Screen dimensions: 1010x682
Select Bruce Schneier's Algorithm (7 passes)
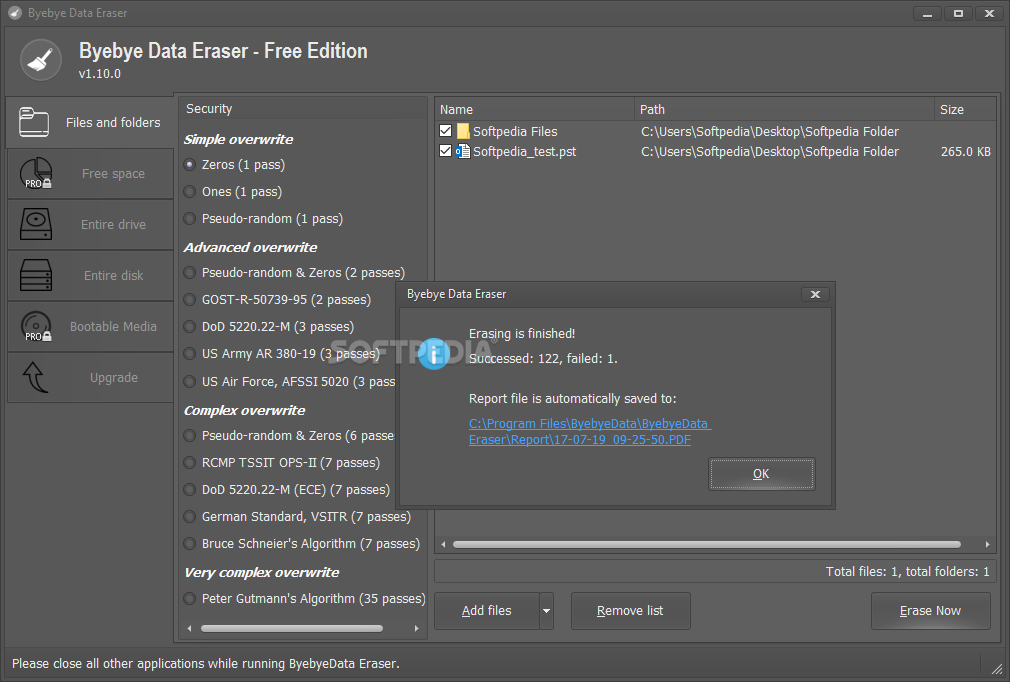189,544
